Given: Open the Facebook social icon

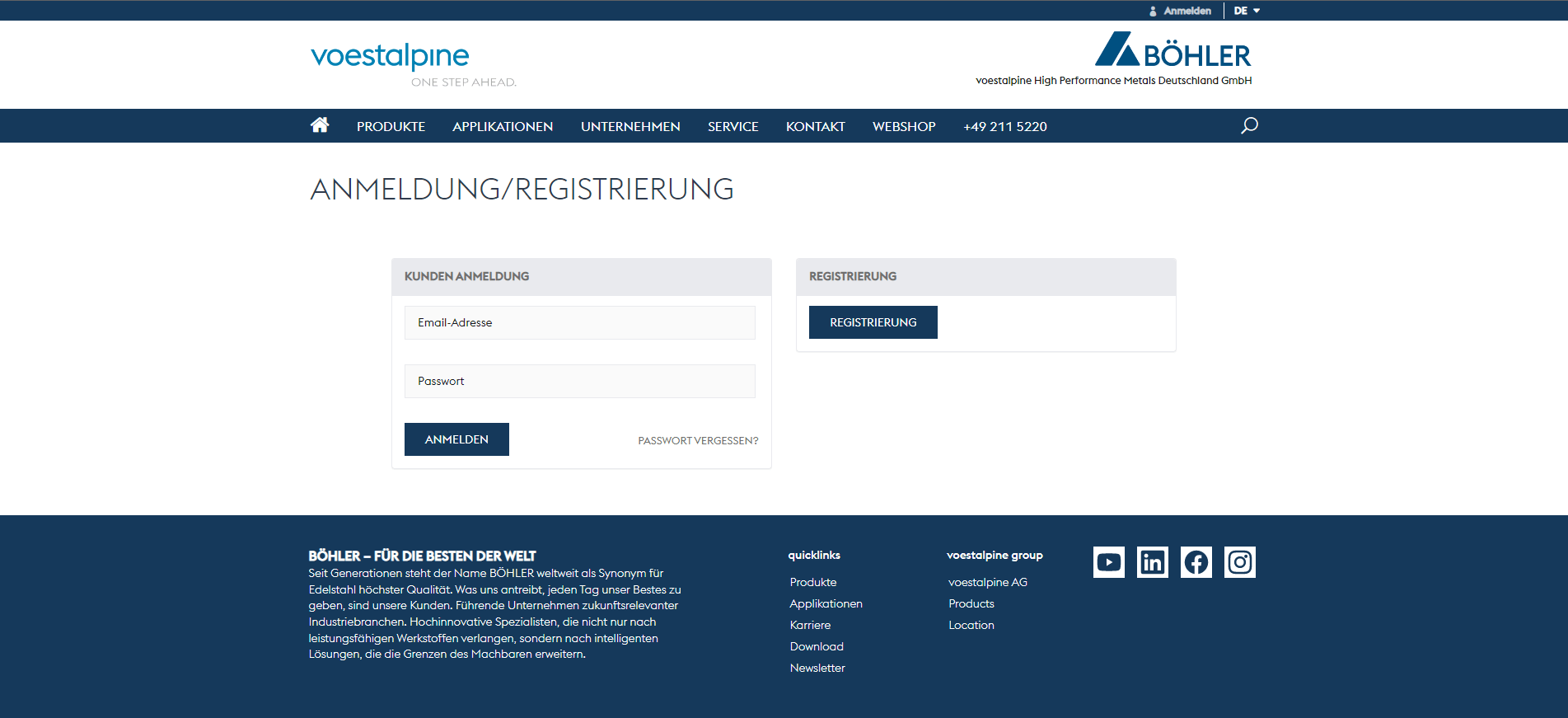Looking at the screenshot, I should coord(1196,562).
